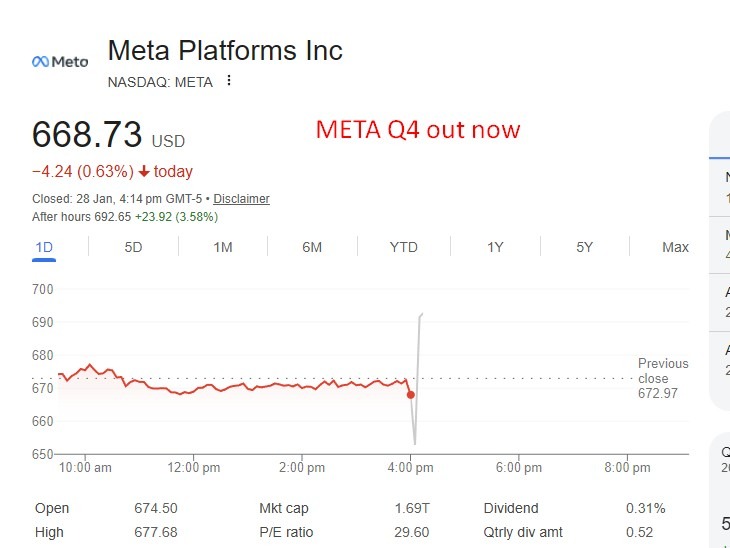730x548 pixels.
Task: Select the 1D chart range tab
Action: point(44,247)
